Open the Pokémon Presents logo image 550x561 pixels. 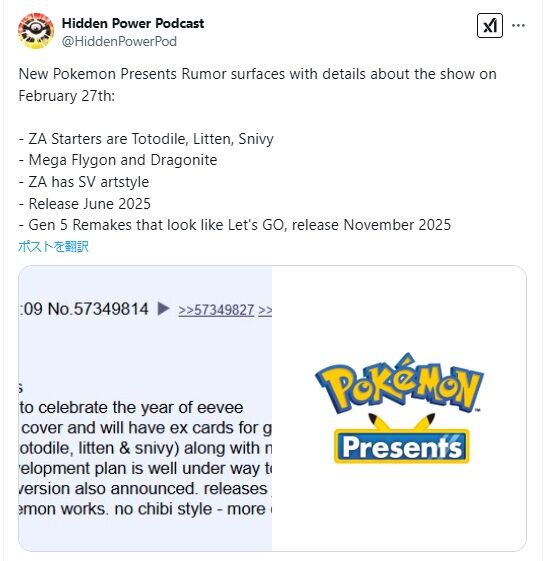399,408
